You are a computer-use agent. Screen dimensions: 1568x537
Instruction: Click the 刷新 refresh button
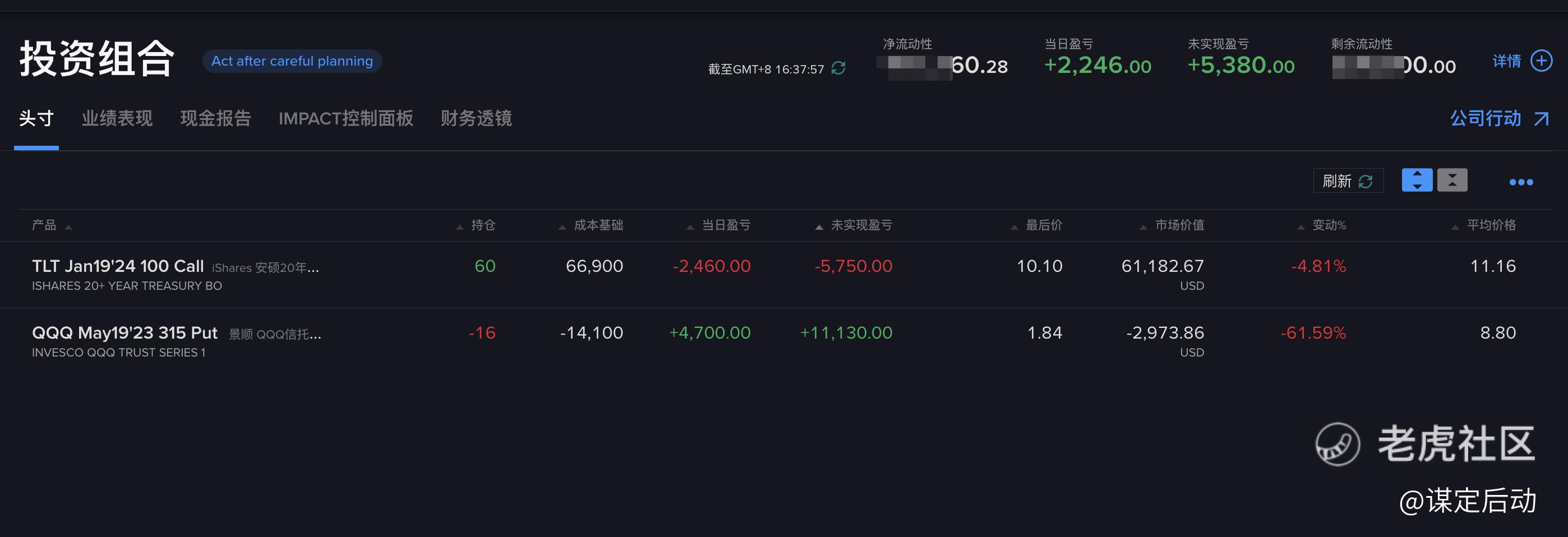point(1348,180)
